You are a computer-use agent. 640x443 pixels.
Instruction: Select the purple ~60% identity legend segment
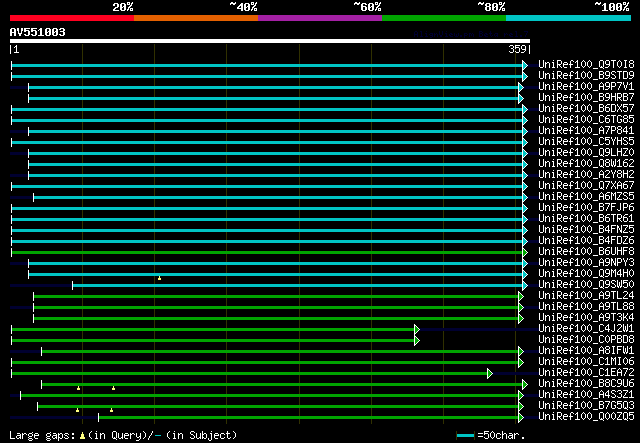coord(320,18)
